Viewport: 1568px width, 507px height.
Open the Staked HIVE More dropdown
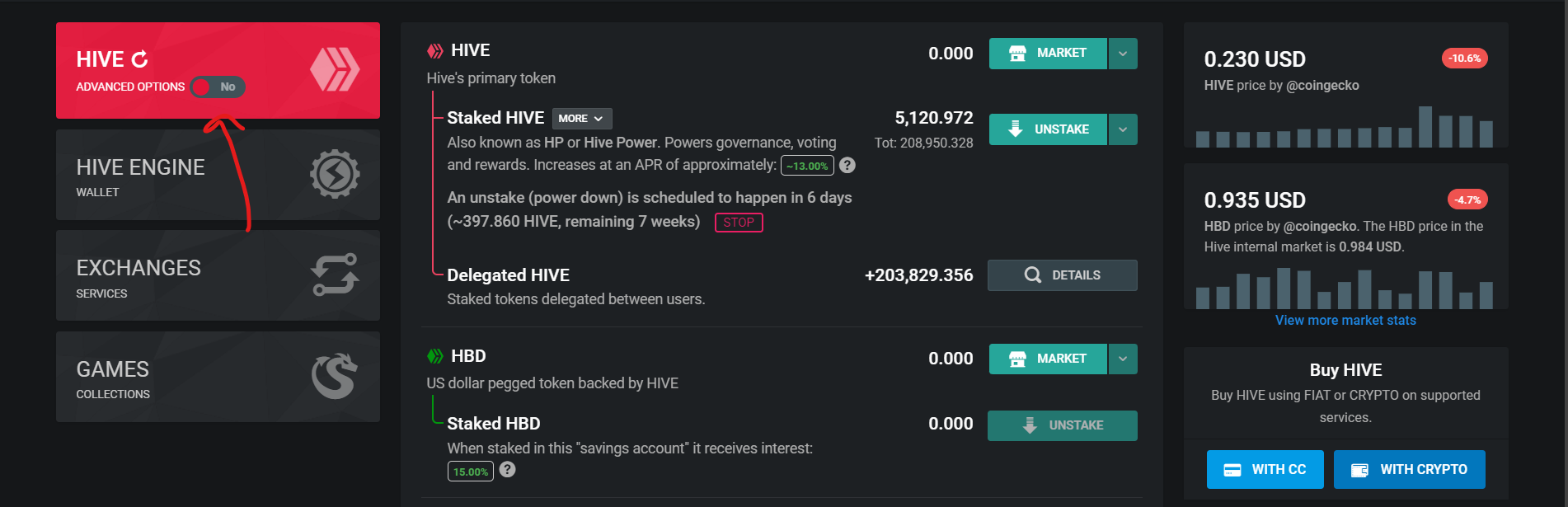[582, 119]
